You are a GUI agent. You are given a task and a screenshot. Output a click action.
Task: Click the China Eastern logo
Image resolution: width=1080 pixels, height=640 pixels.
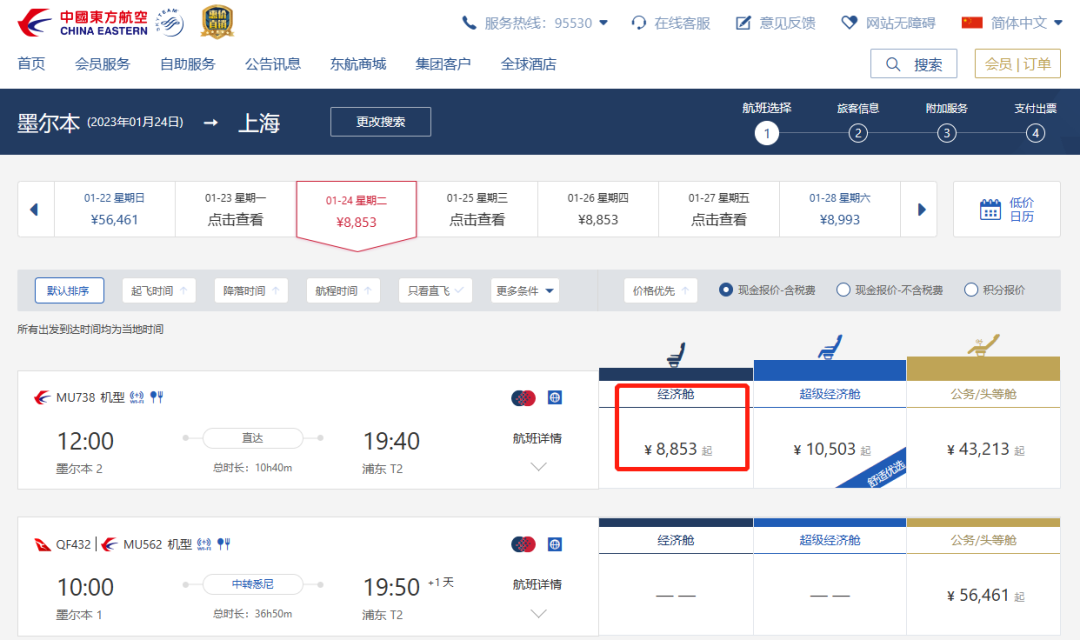click(83, 23)
